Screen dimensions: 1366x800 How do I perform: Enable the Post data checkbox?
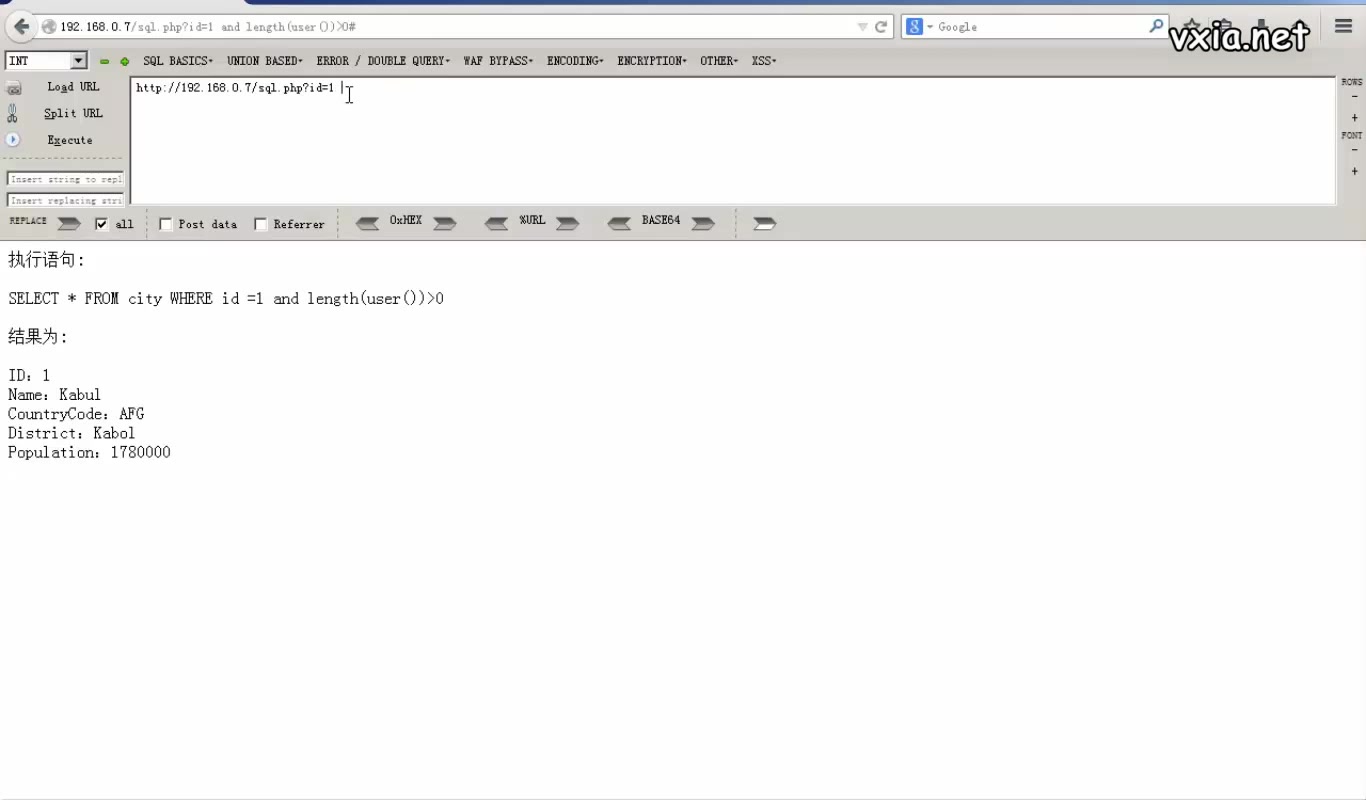coord(166,224)
